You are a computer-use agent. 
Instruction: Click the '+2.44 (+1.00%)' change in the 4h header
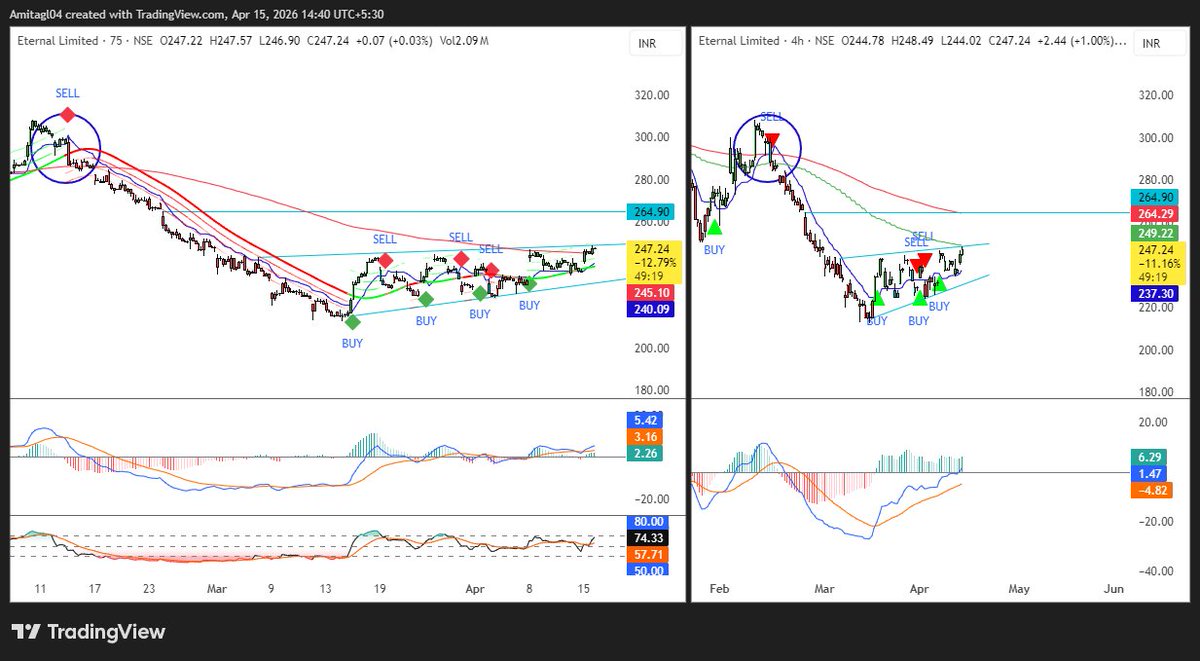coord(1079,41)
